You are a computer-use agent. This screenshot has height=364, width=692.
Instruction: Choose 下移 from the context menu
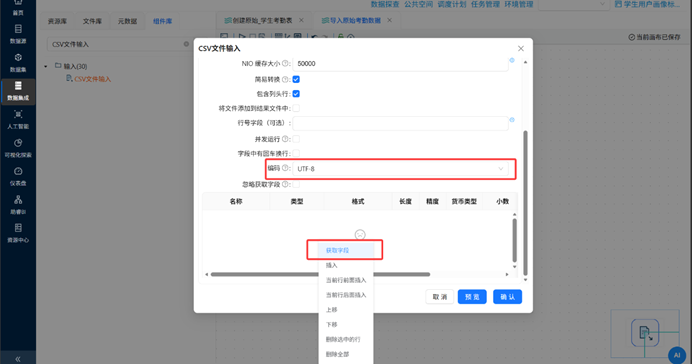pyautogui.click(x=346, y=324)
